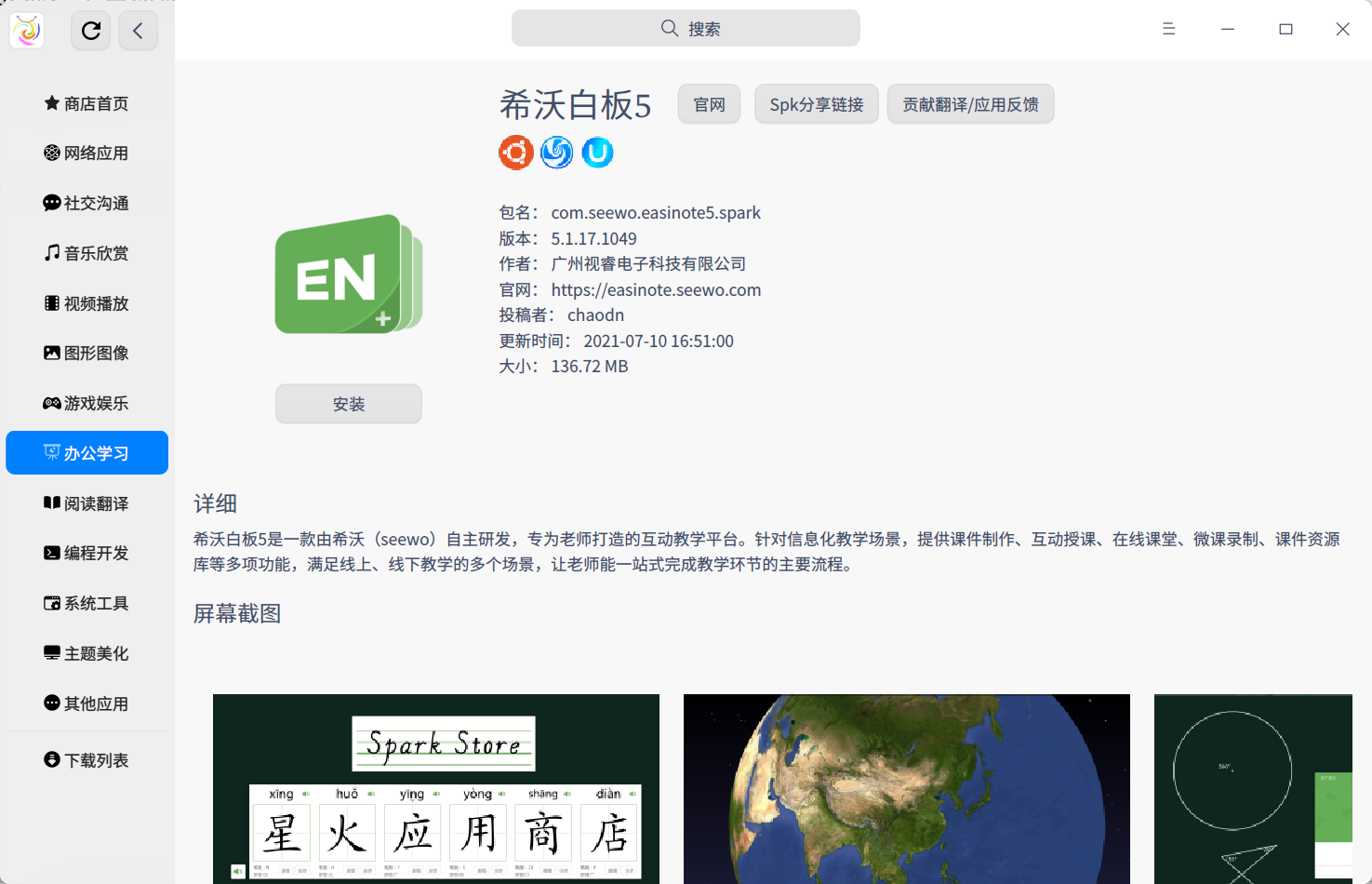Refresh the current page

point(91,31)
